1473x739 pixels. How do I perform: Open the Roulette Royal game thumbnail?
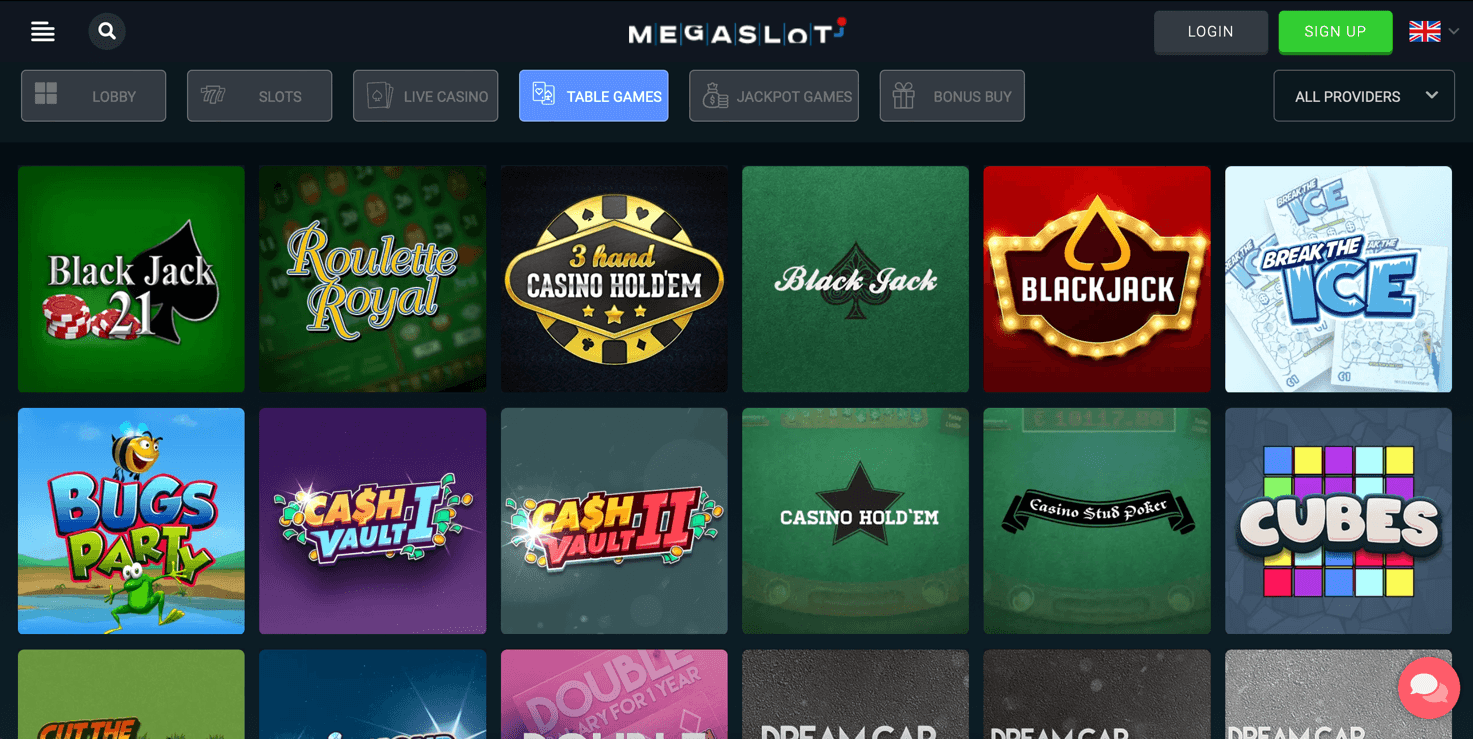372,279
